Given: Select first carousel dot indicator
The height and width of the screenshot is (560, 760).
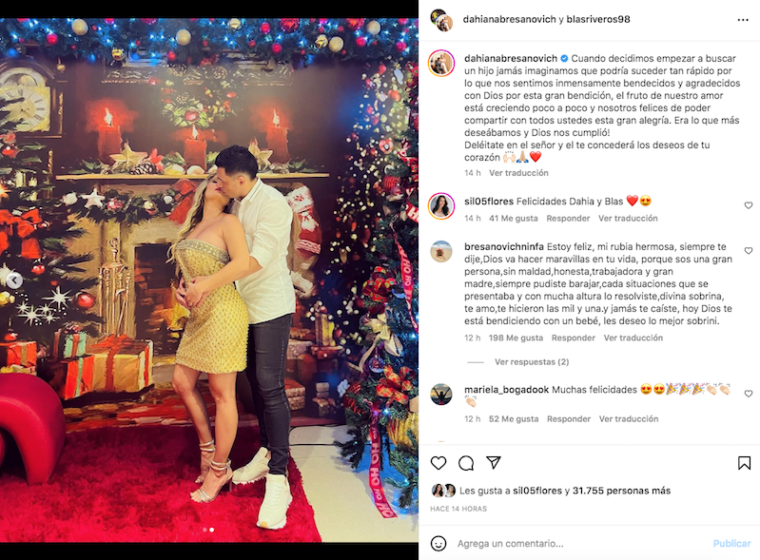Looking at the screenshot, I should (205, 529).
